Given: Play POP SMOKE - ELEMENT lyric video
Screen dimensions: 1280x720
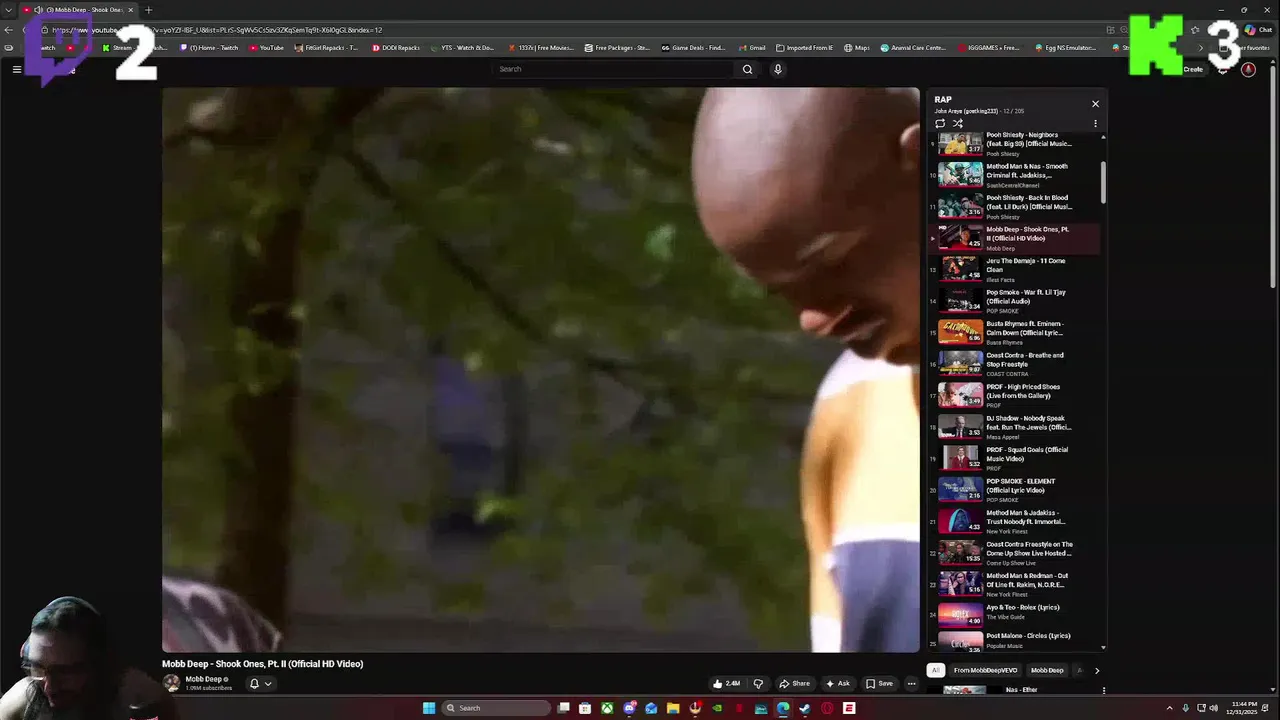Looking at the screenshot, I should pos(1015,490).
